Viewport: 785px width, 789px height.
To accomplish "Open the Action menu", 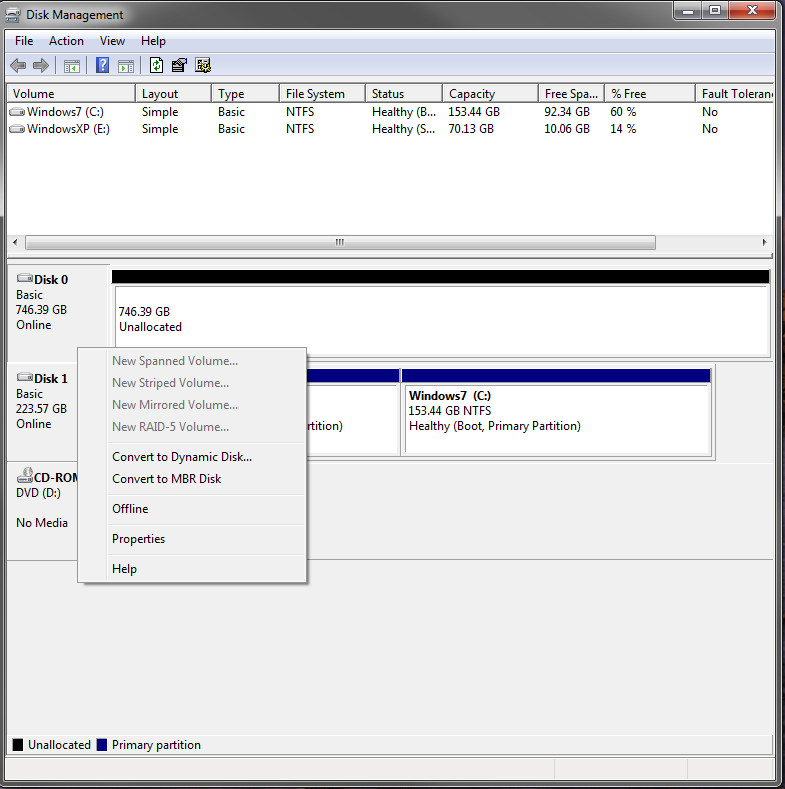I will click(66, 41).
